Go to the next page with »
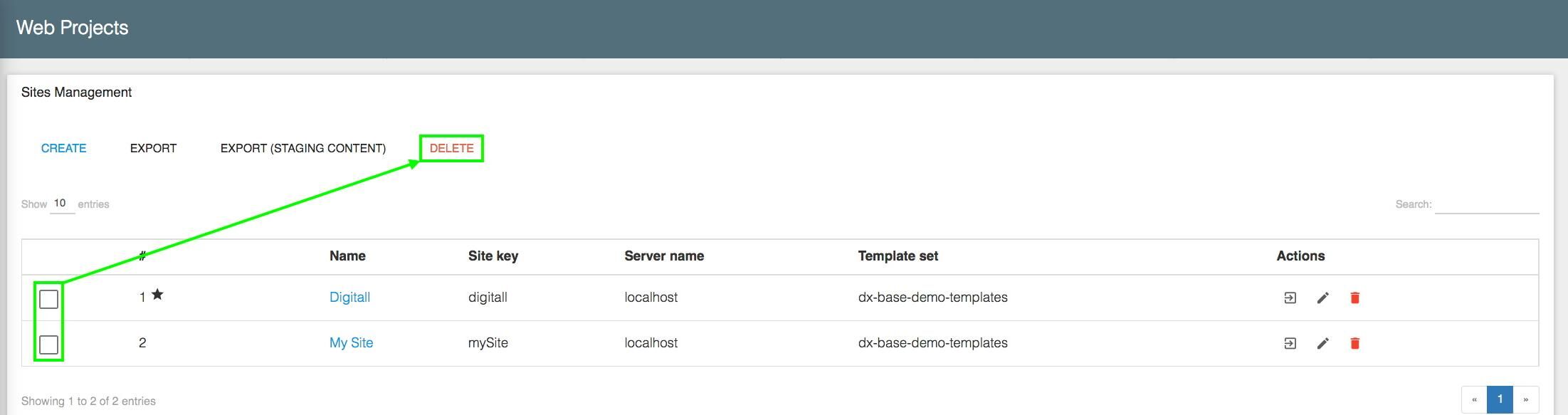This screenshot has width=1568, height=415. click(x=1525, y=399)
